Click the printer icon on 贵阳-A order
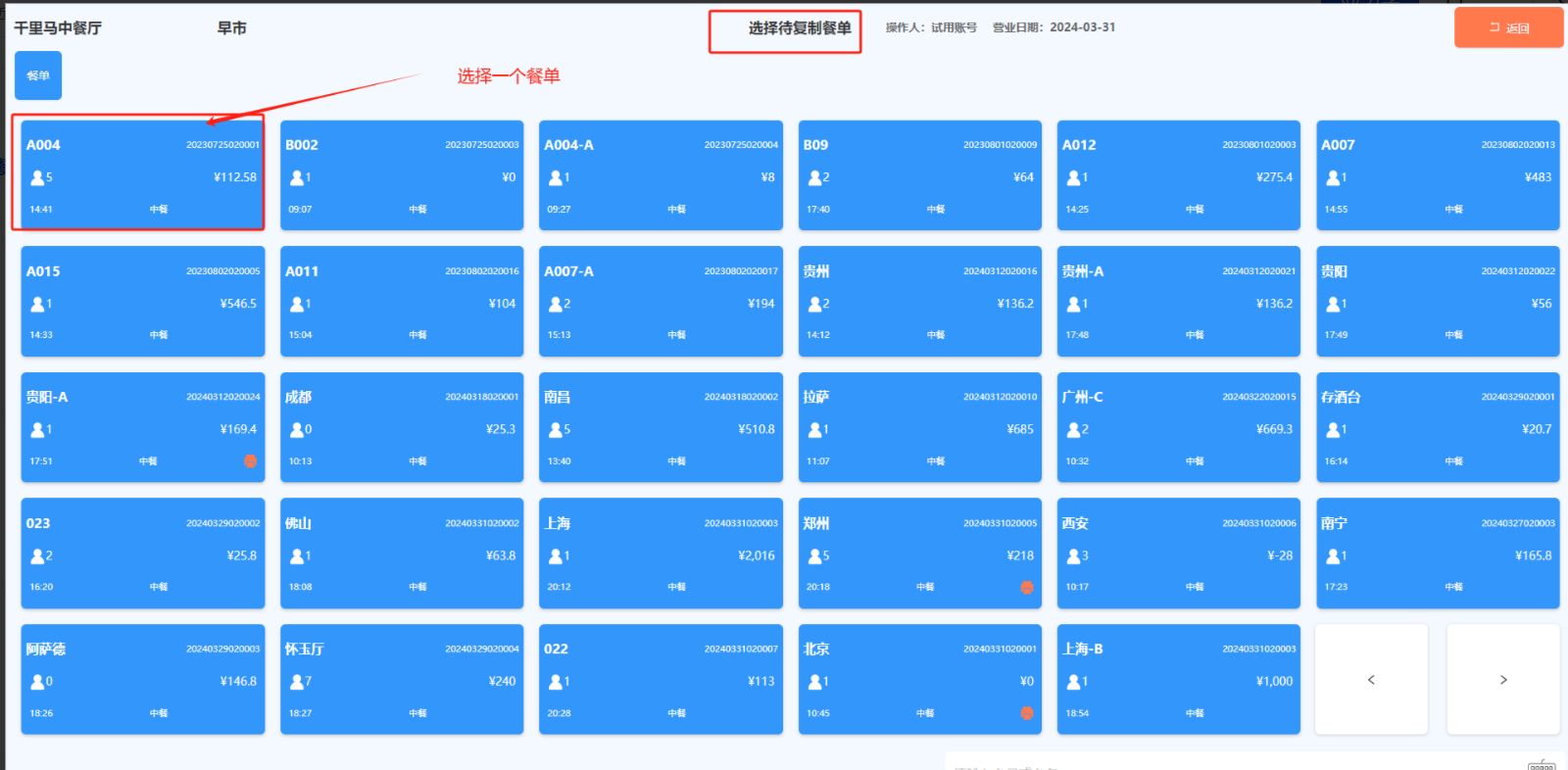 250,461
